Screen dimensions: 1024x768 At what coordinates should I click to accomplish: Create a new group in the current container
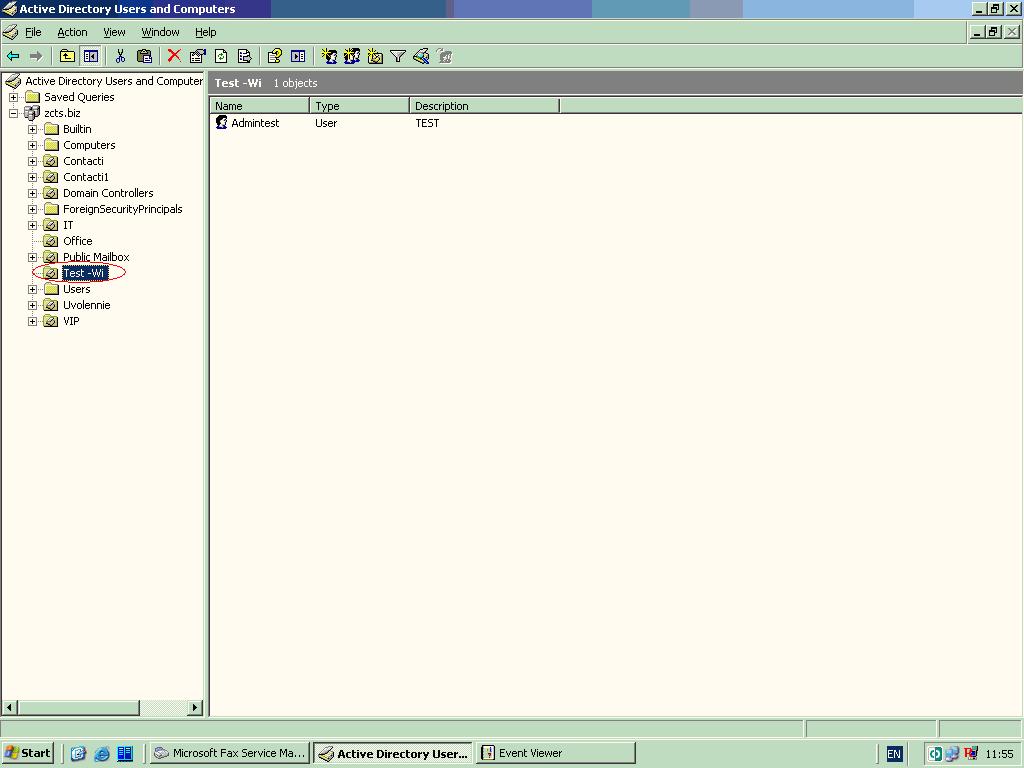(x=352, y=56)
